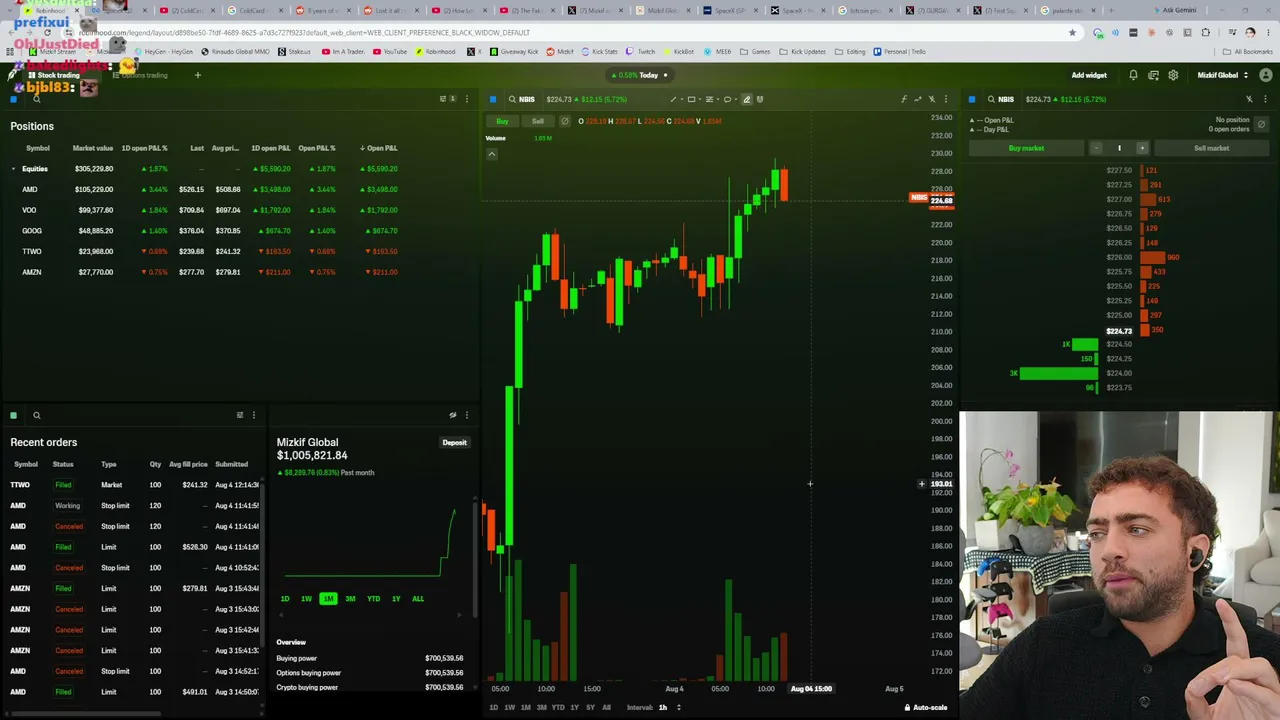
Task: Select the 5Y range below the chart
Action: (x=590, y=707)
